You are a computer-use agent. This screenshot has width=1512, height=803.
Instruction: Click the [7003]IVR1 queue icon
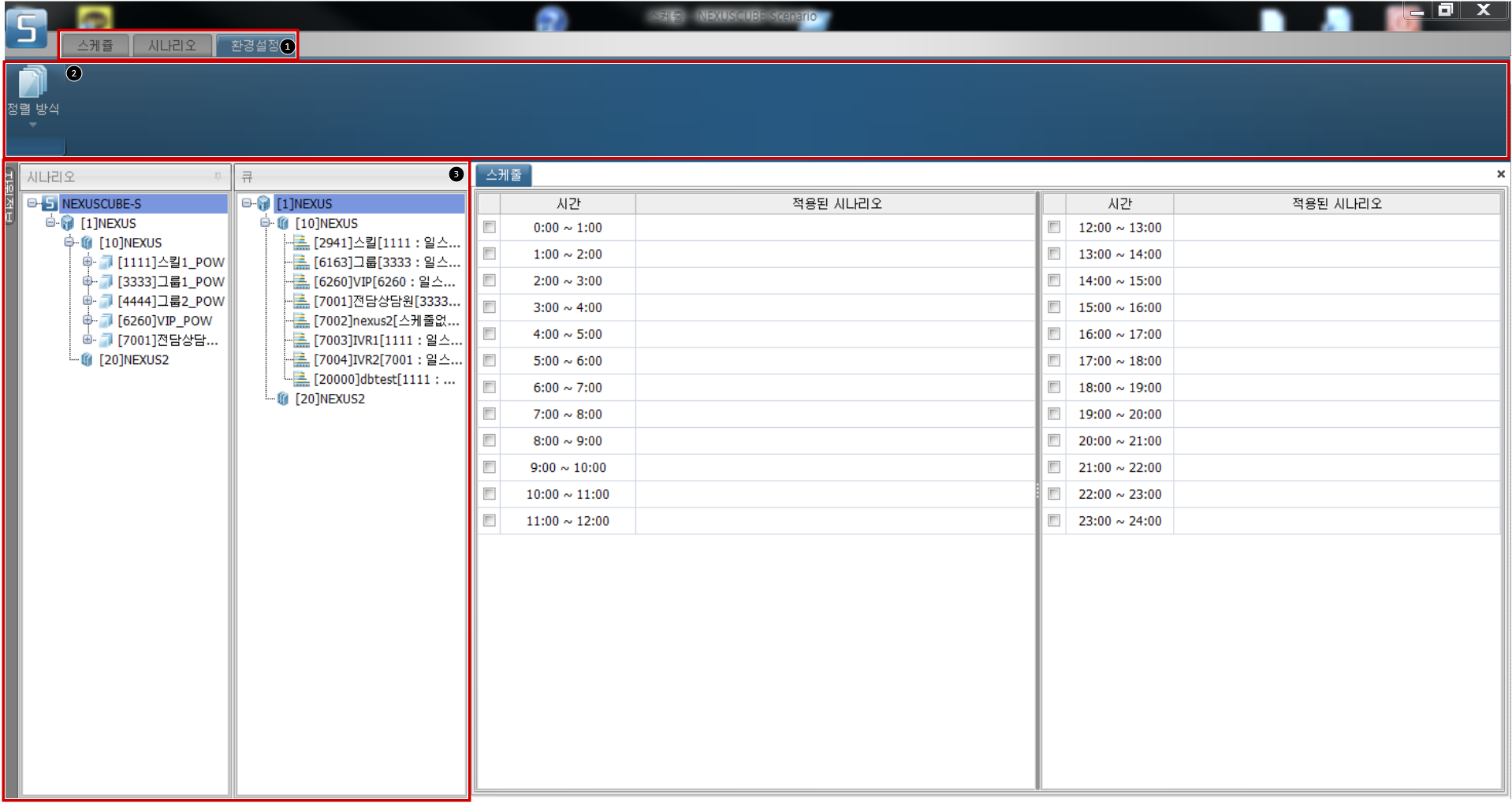coord(301,340)
